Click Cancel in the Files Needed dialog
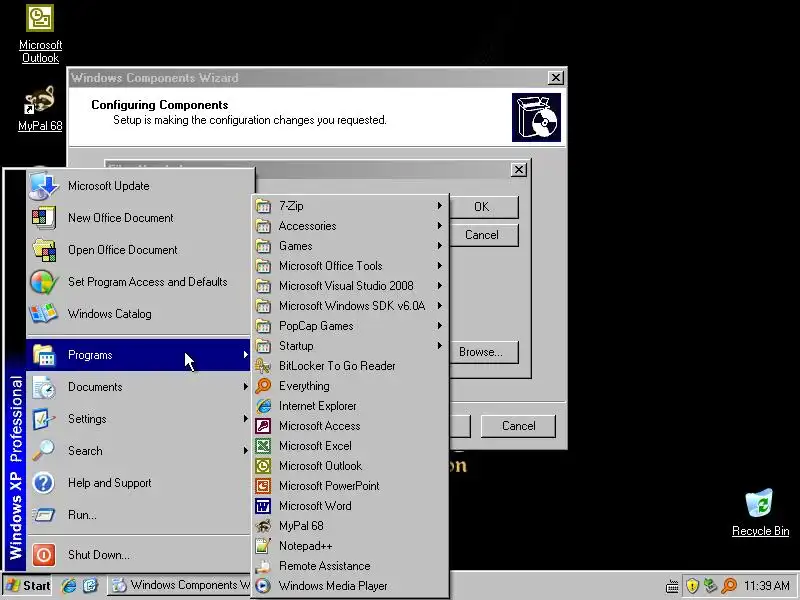Image resolution: width=800 pixels, height=600 pixels. 481,235
